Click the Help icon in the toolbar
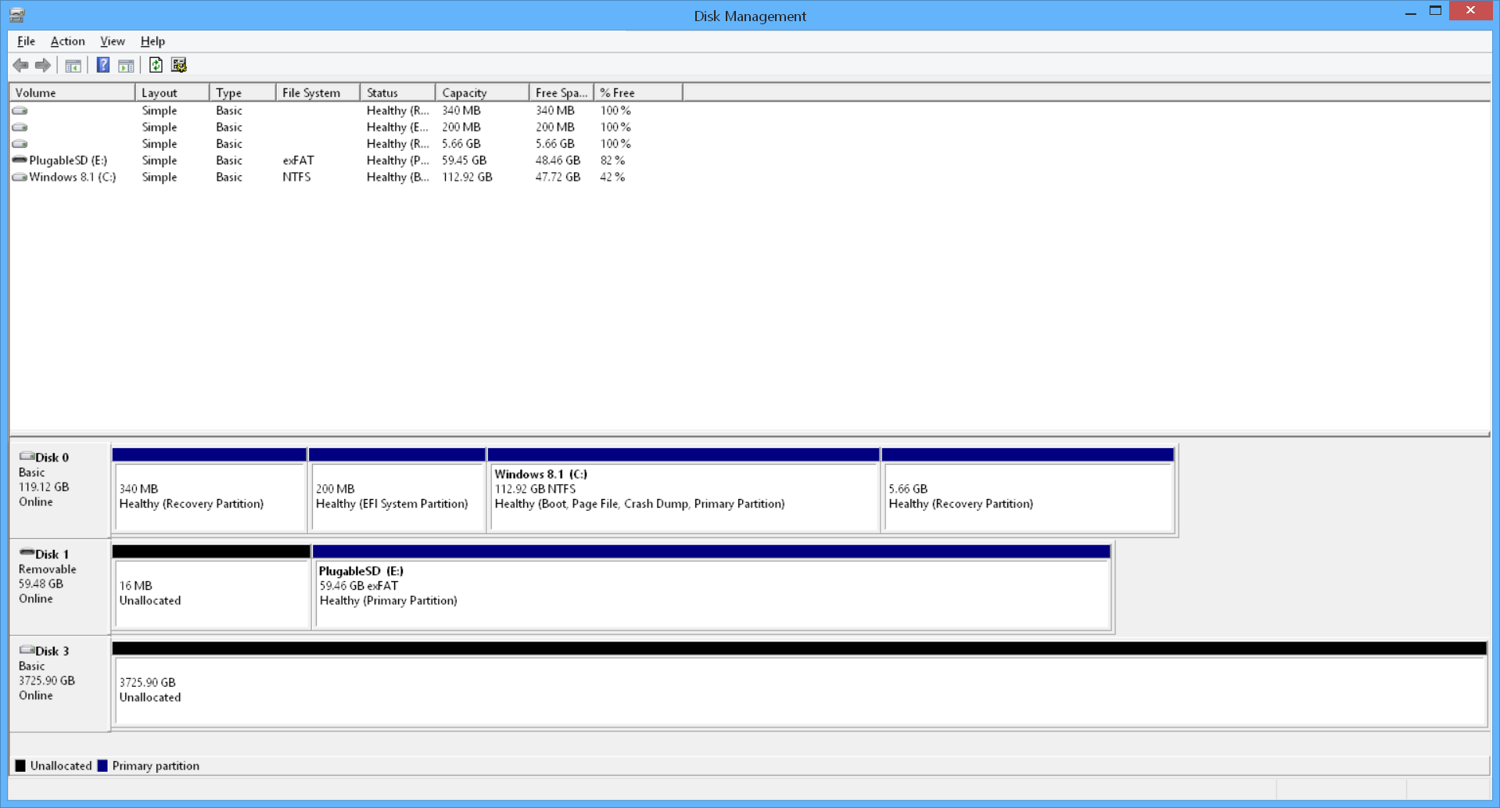 (102, 65)
